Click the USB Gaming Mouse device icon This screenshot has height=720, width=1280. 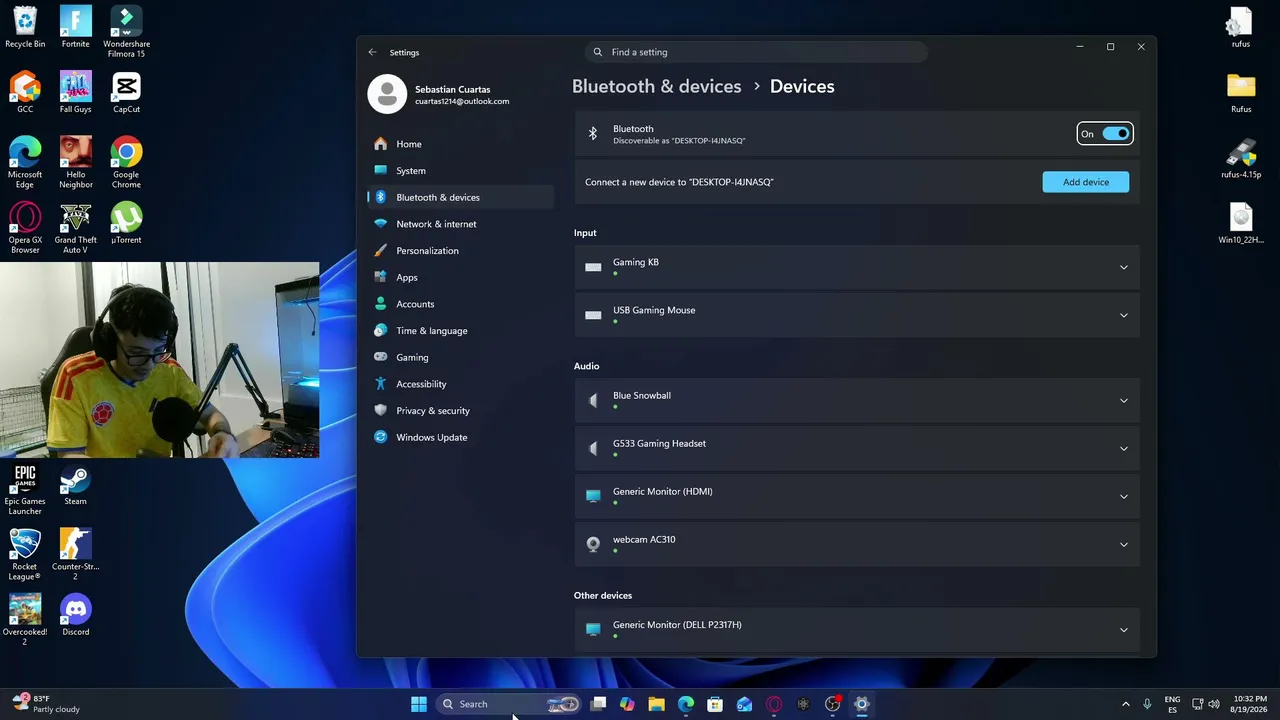coord(593,315)
